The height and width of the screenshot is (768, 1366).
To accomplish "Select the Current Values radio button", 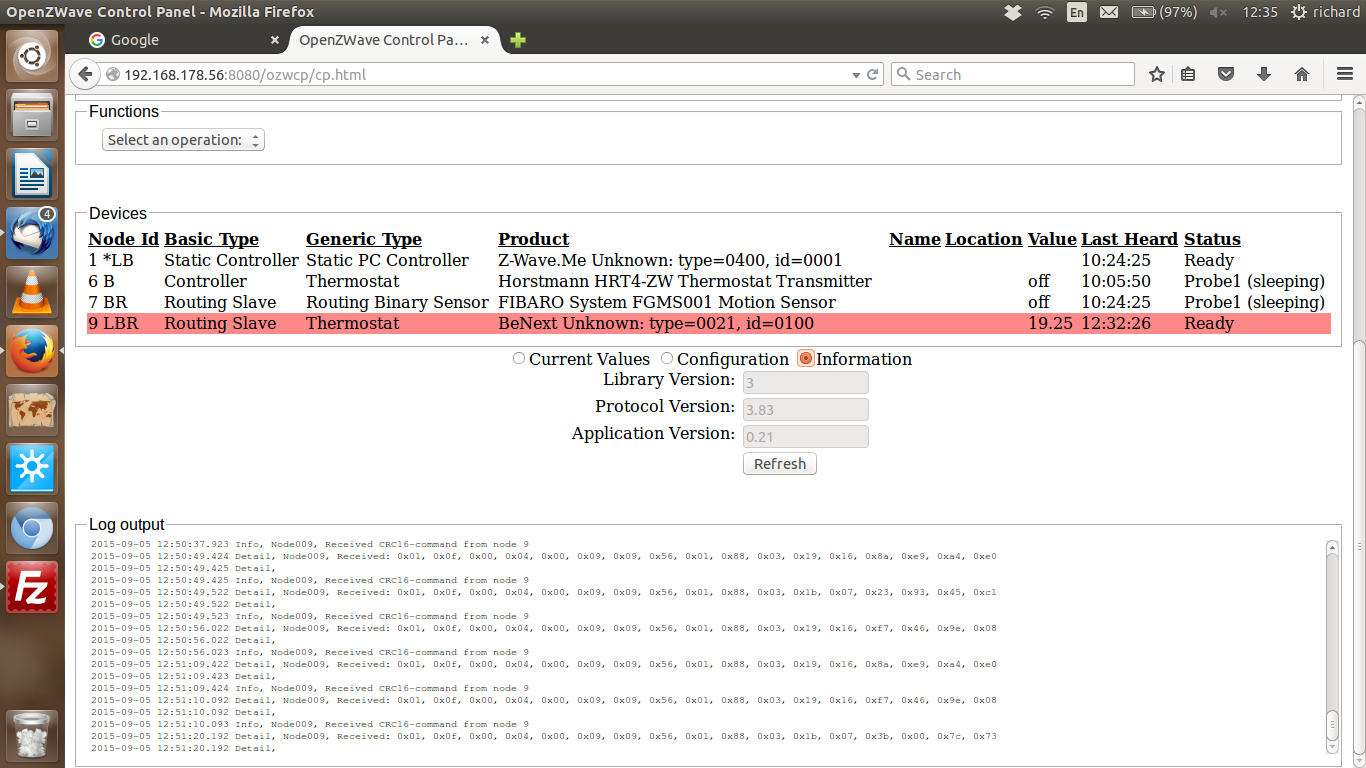I will point(518,358).
